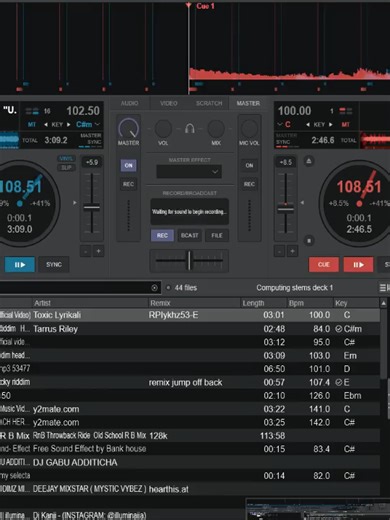Toggle REC button under master ON

128,184
